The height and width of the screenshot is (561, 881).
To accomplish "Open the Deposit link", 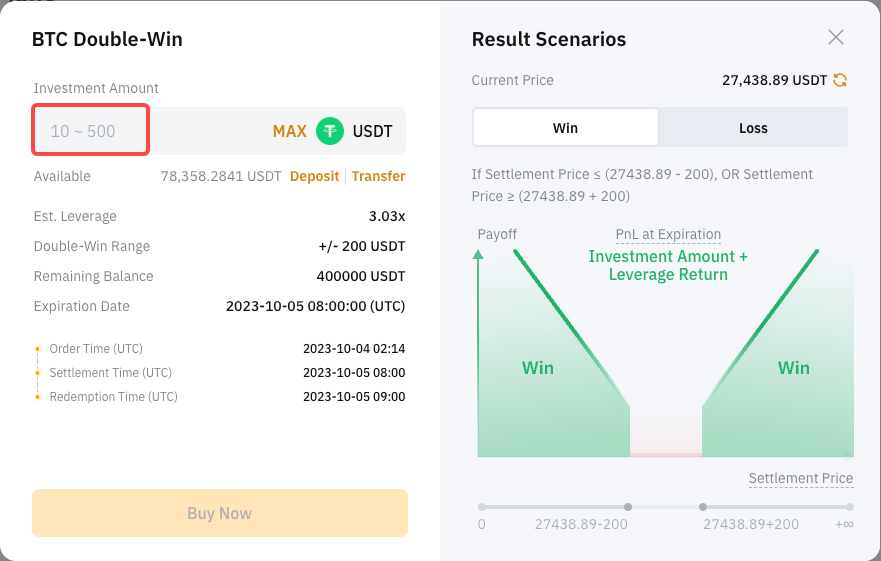I will point(314,177).
